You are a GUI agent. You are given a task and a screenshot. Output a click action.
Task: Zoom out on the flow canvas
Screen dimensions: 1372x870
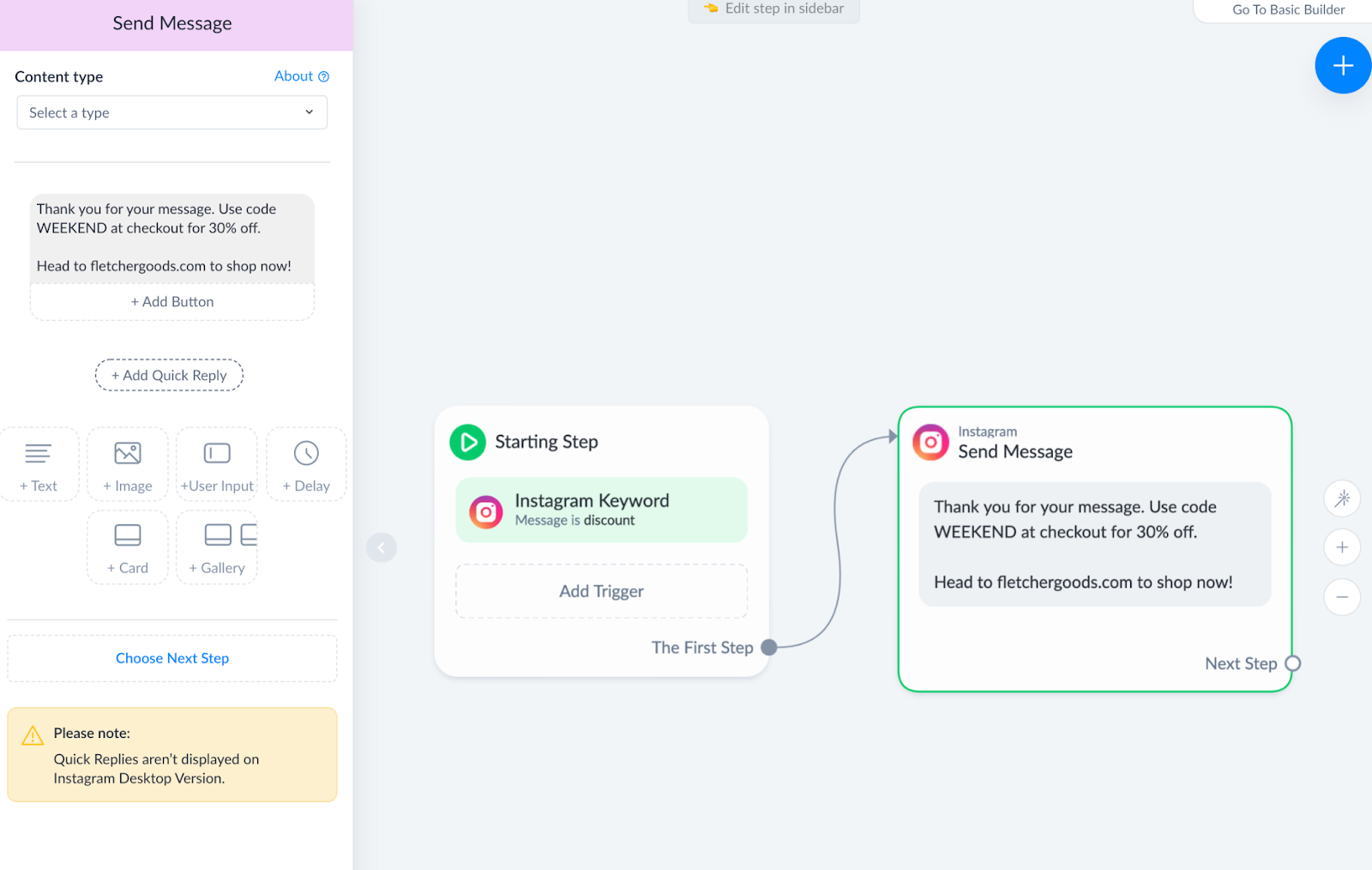pyautogui.click(x=1342, y=597)
